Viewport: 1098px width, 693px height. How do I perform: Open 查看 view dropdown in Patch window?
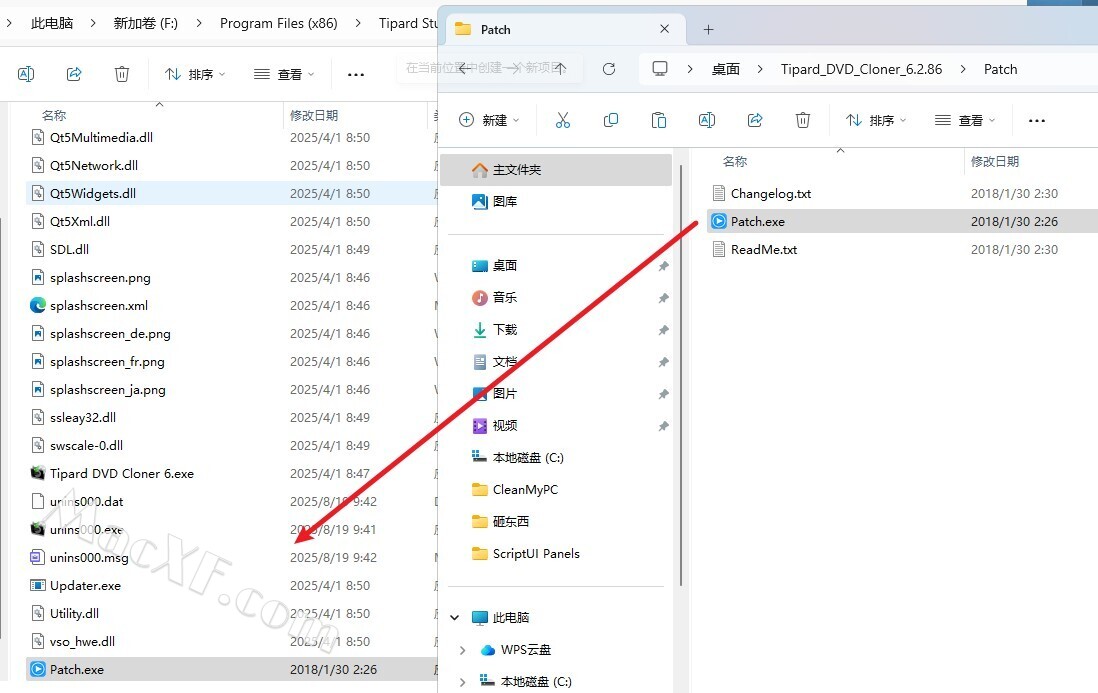(x=965, y=120)
